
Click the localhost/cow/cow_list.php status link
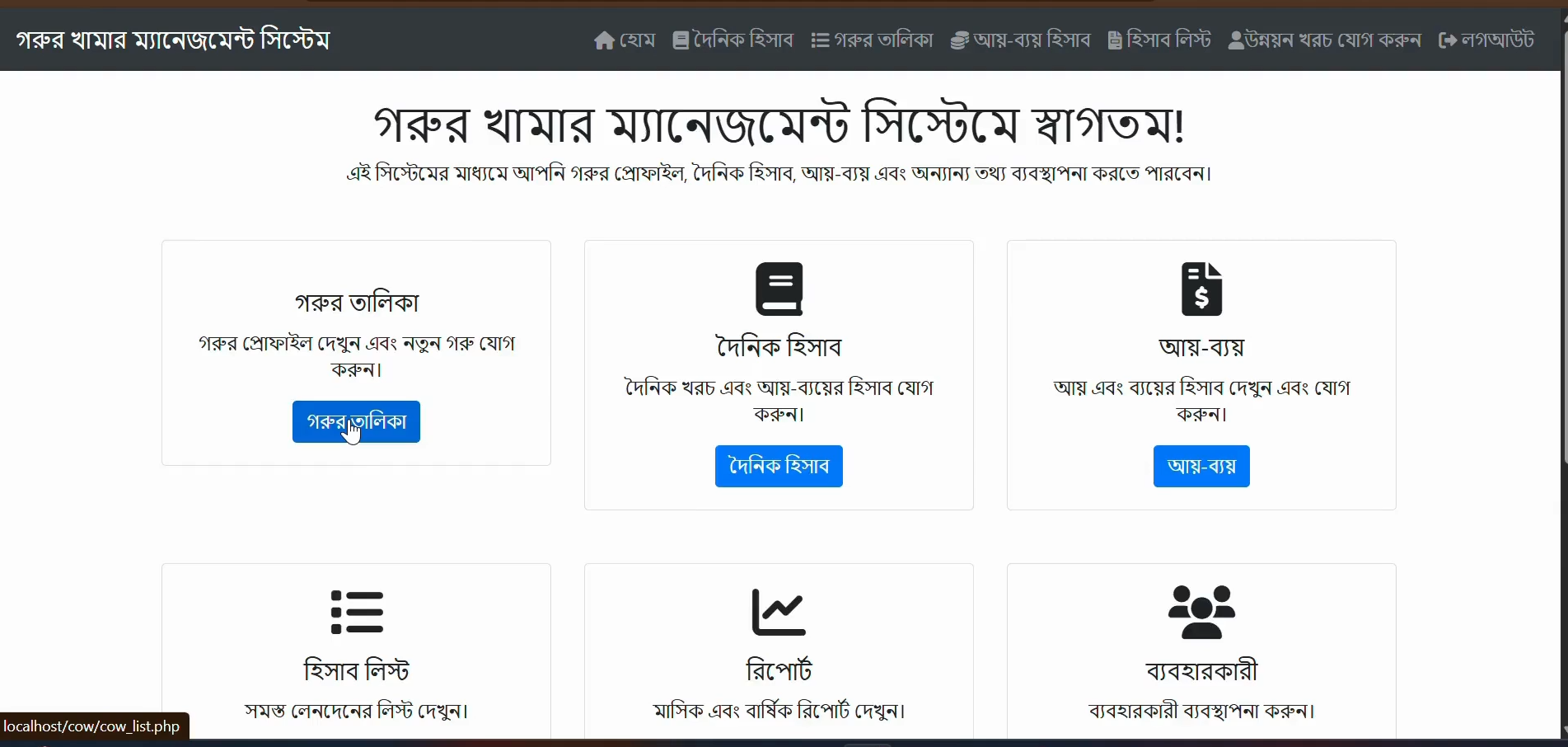92,726
